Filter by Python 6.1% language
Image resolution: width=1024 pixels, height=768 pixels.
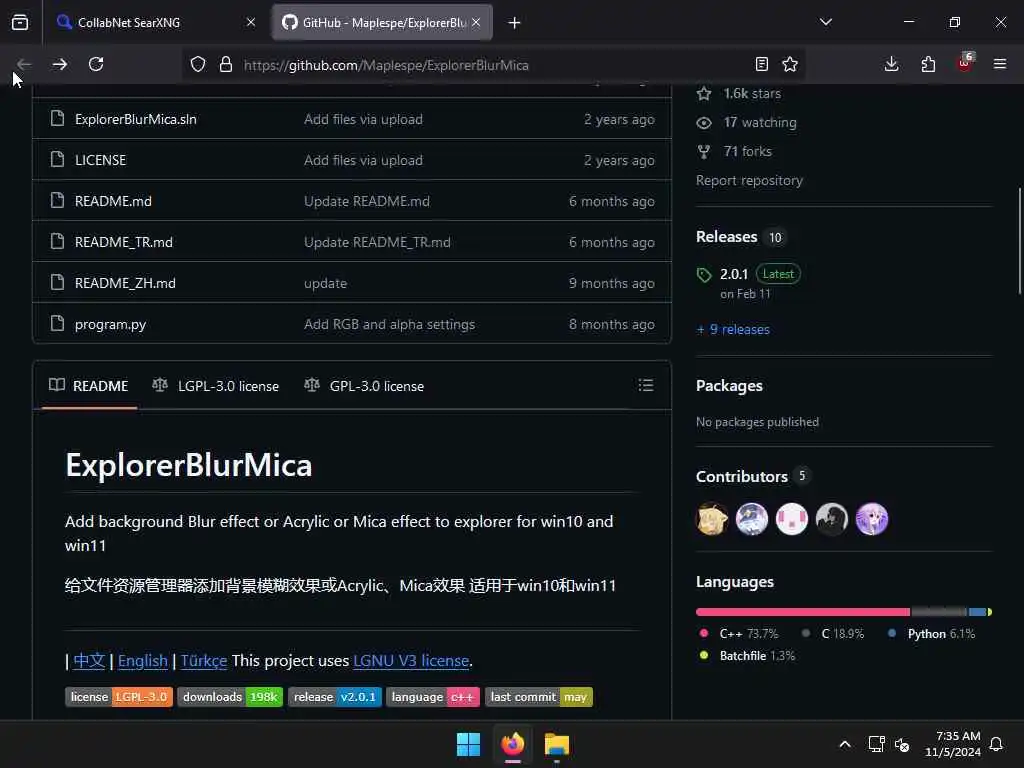(x=931, y=634)
